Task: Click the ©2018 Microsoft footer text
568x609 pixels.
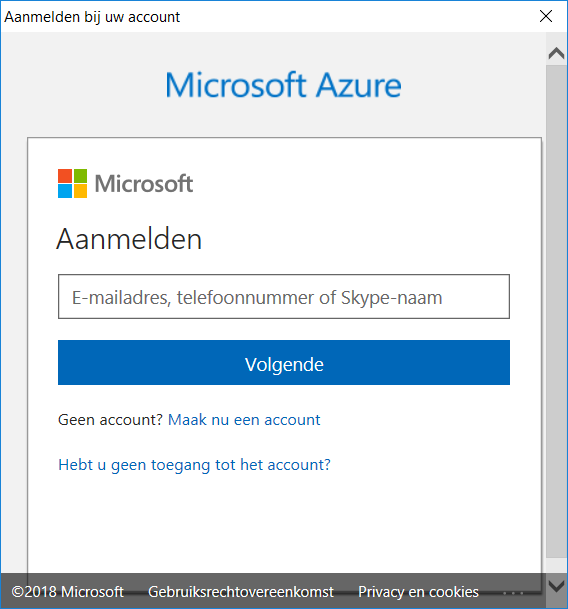Action: pos(68,592)
